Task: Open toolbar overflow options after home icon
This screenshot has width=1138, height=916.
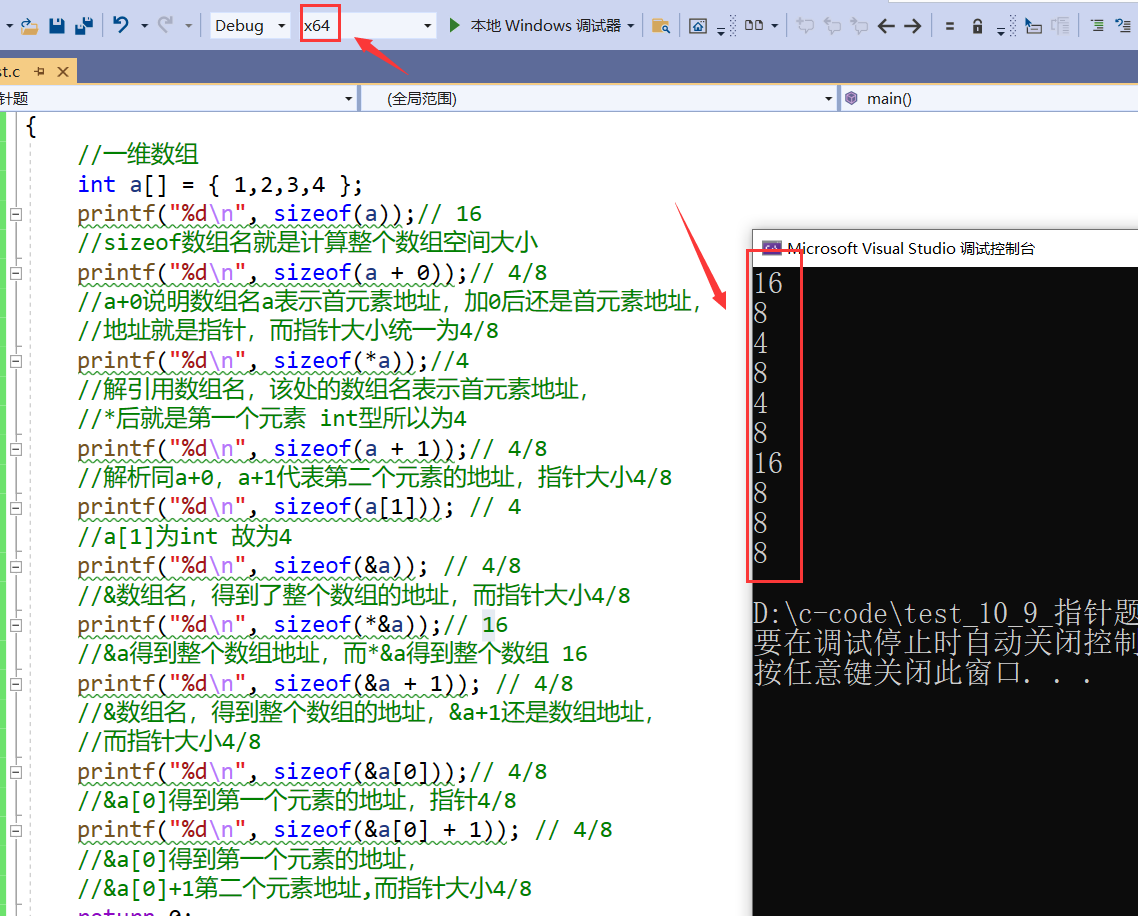Action: [721, 30]
